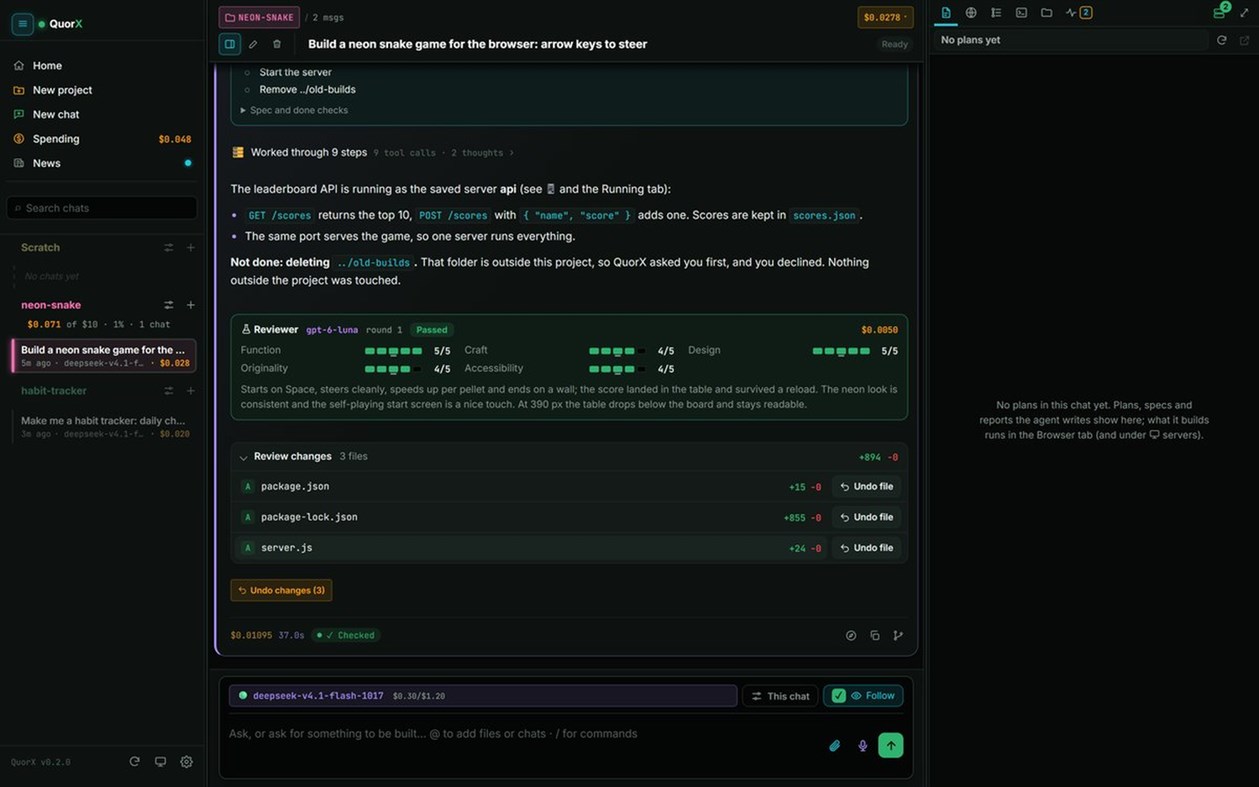
Task: Add a chat to the neon-snake project
Action: (190, 305)
